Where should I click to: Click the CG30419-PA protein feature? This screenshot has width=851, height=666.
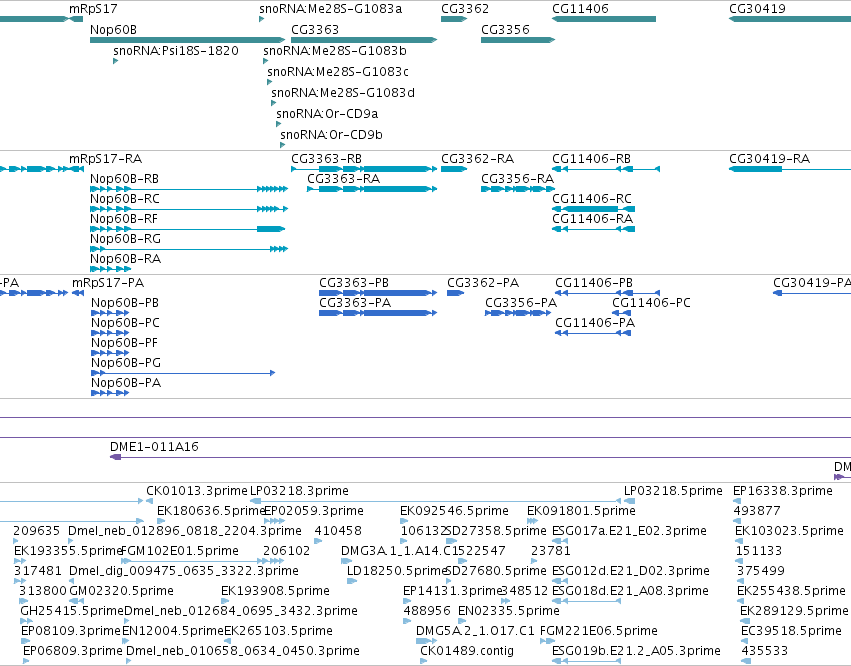[x=812, y=293]
